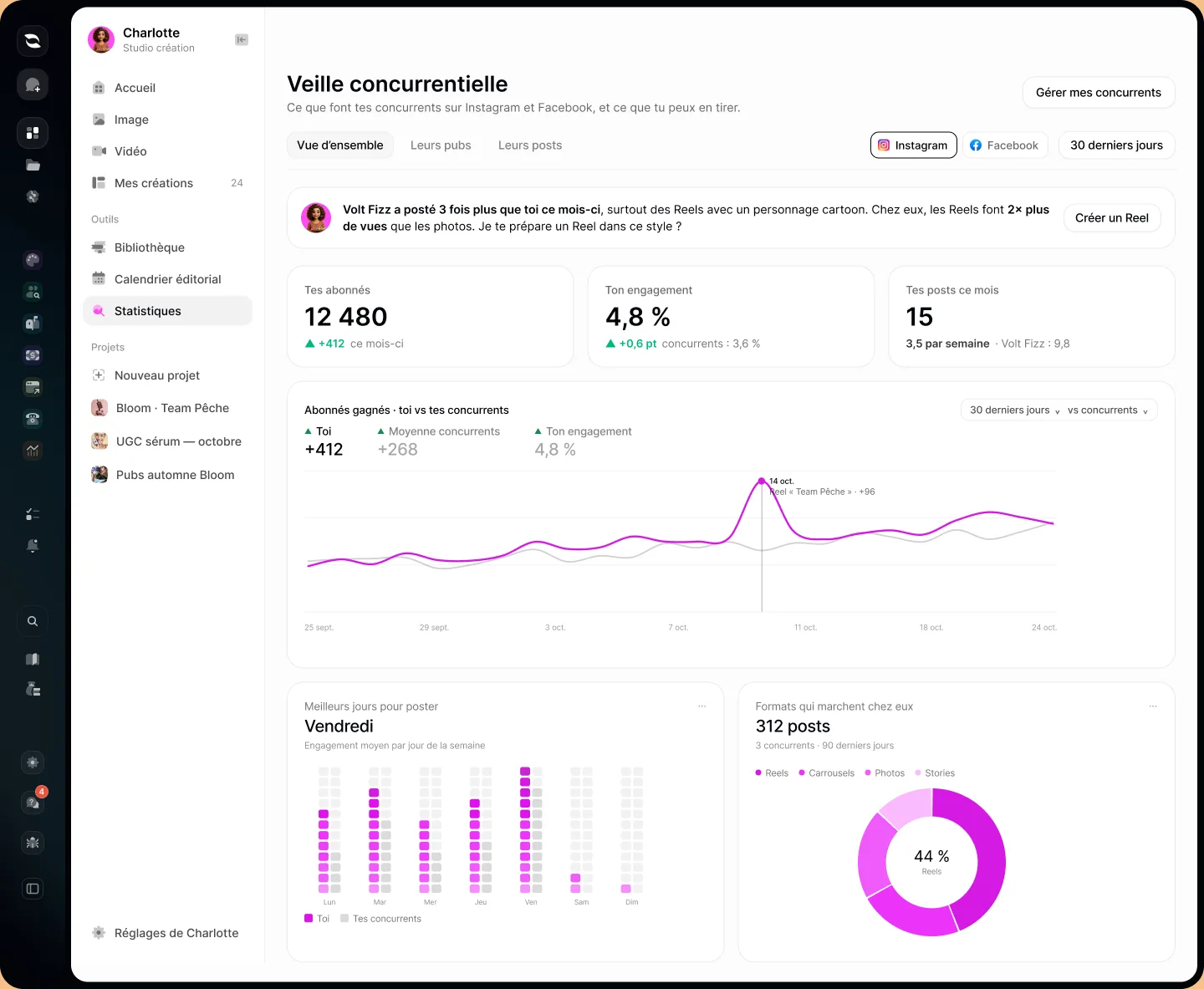Open the 30 derniers jours period selector at top

(x=1117, y=145)
